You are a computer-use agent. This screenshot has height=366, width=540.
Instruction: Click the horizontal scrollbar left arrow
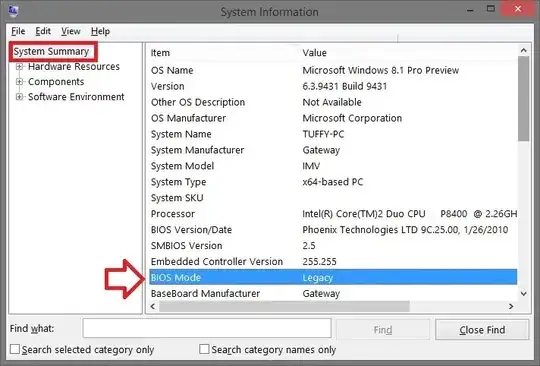pyautogui.click(x=153, y=306)
